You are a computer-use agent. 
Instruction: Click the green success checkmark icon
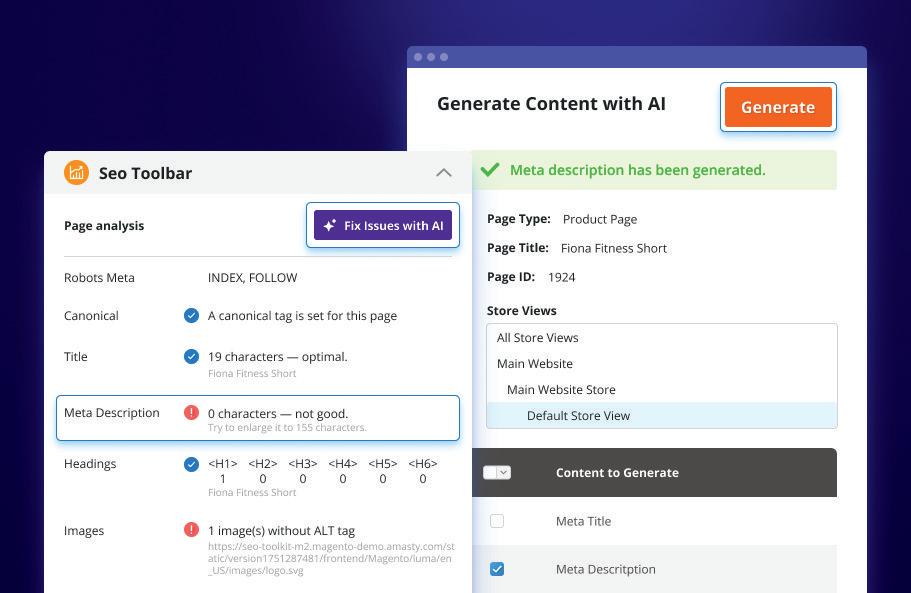pos(490,170)
